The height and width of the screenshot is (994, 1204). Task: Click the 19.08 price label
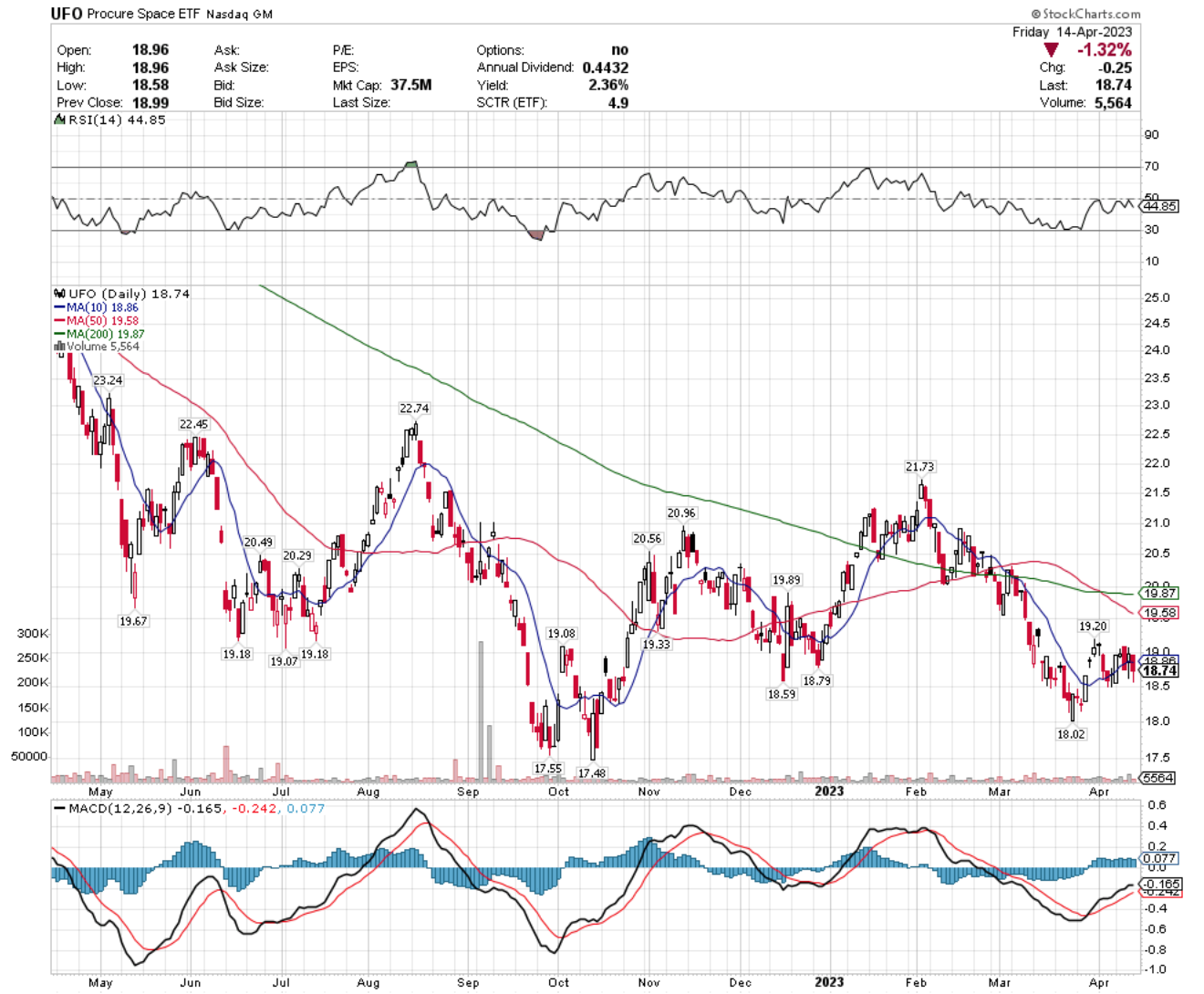561,633
